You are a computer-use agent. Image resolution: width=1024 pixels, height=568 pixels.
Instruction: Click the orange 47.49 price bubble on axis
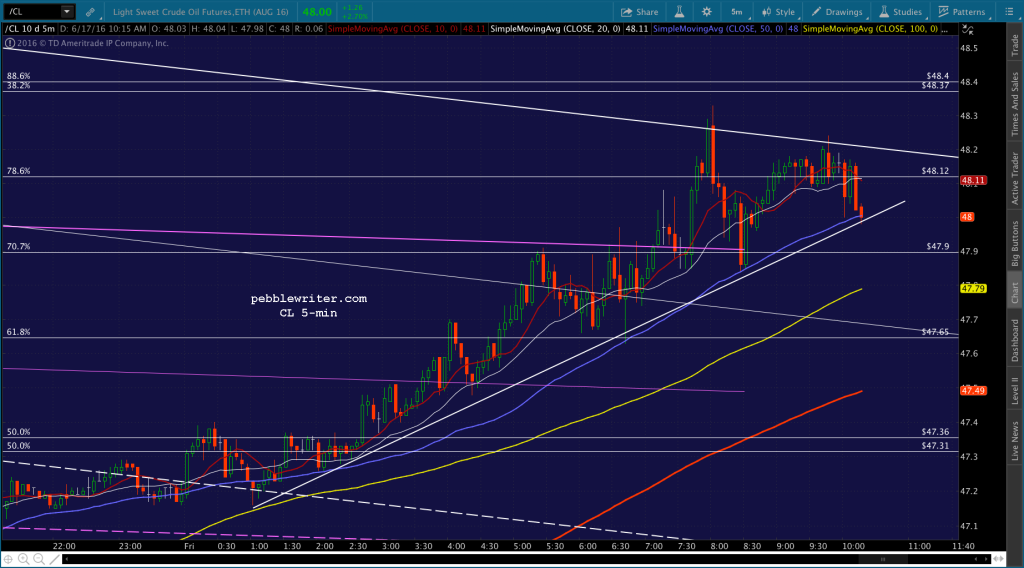point(973,390)
